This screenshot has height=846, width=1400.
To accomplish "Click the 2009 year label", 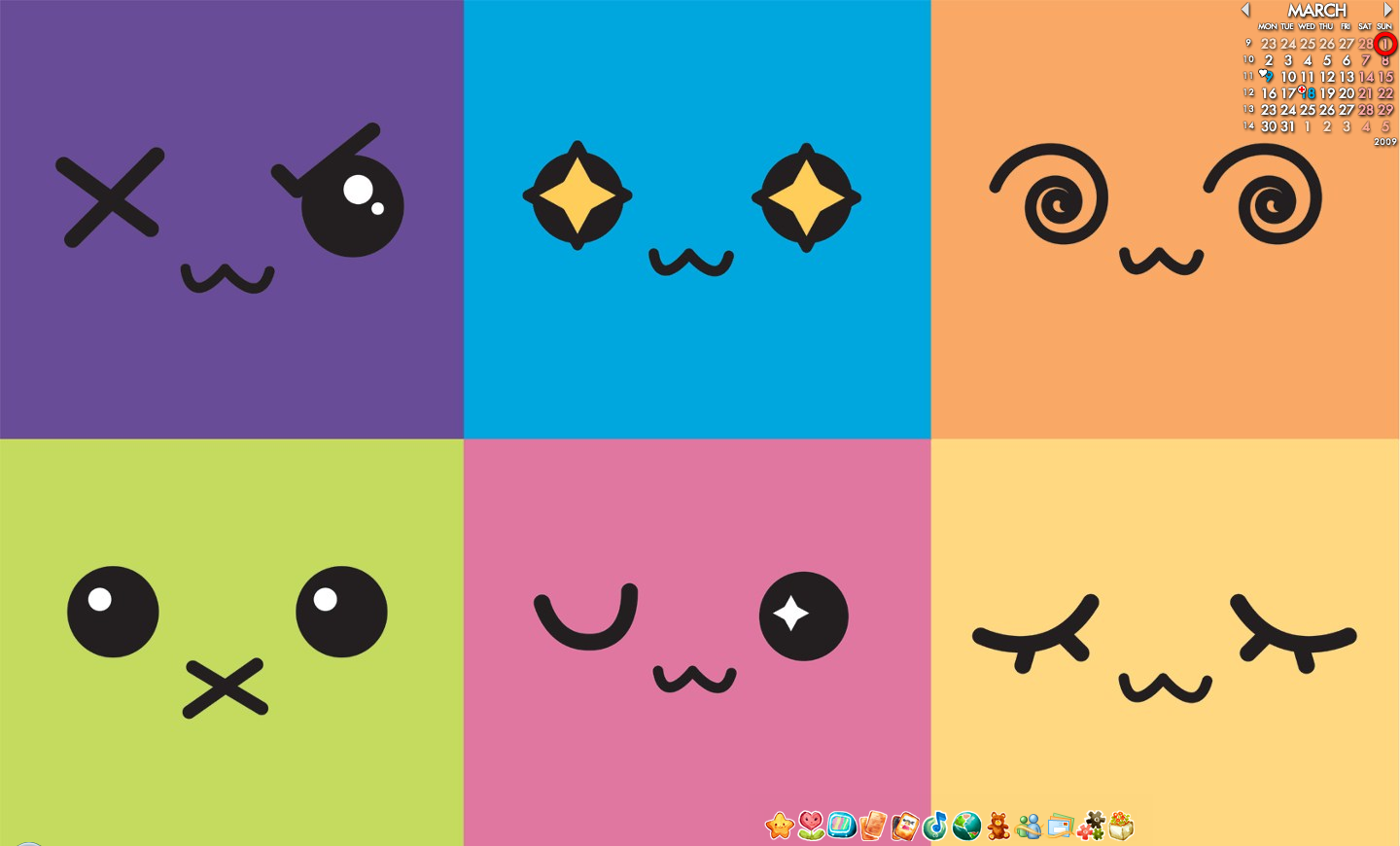I will [1384, 142].
